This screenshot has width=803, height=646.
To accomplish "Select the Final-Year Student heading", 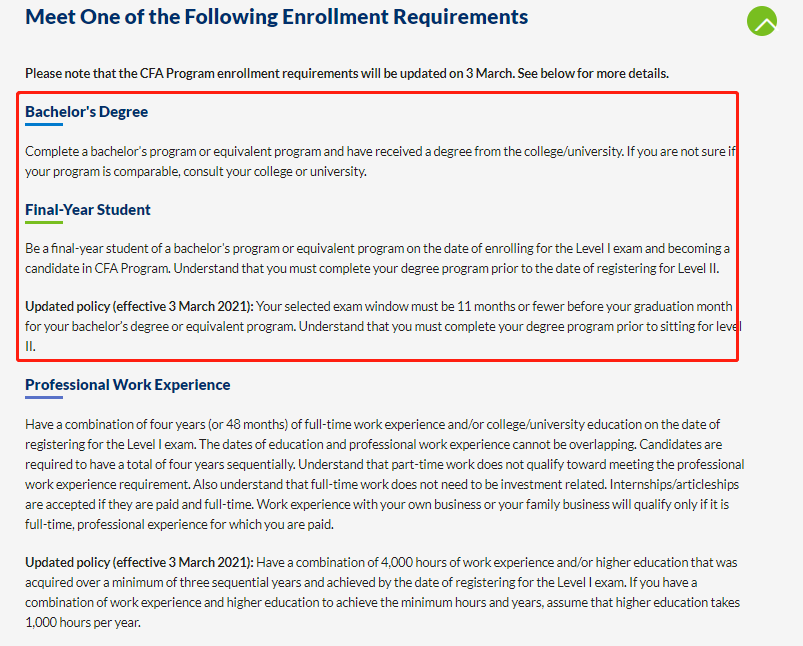I will point(88,210).
